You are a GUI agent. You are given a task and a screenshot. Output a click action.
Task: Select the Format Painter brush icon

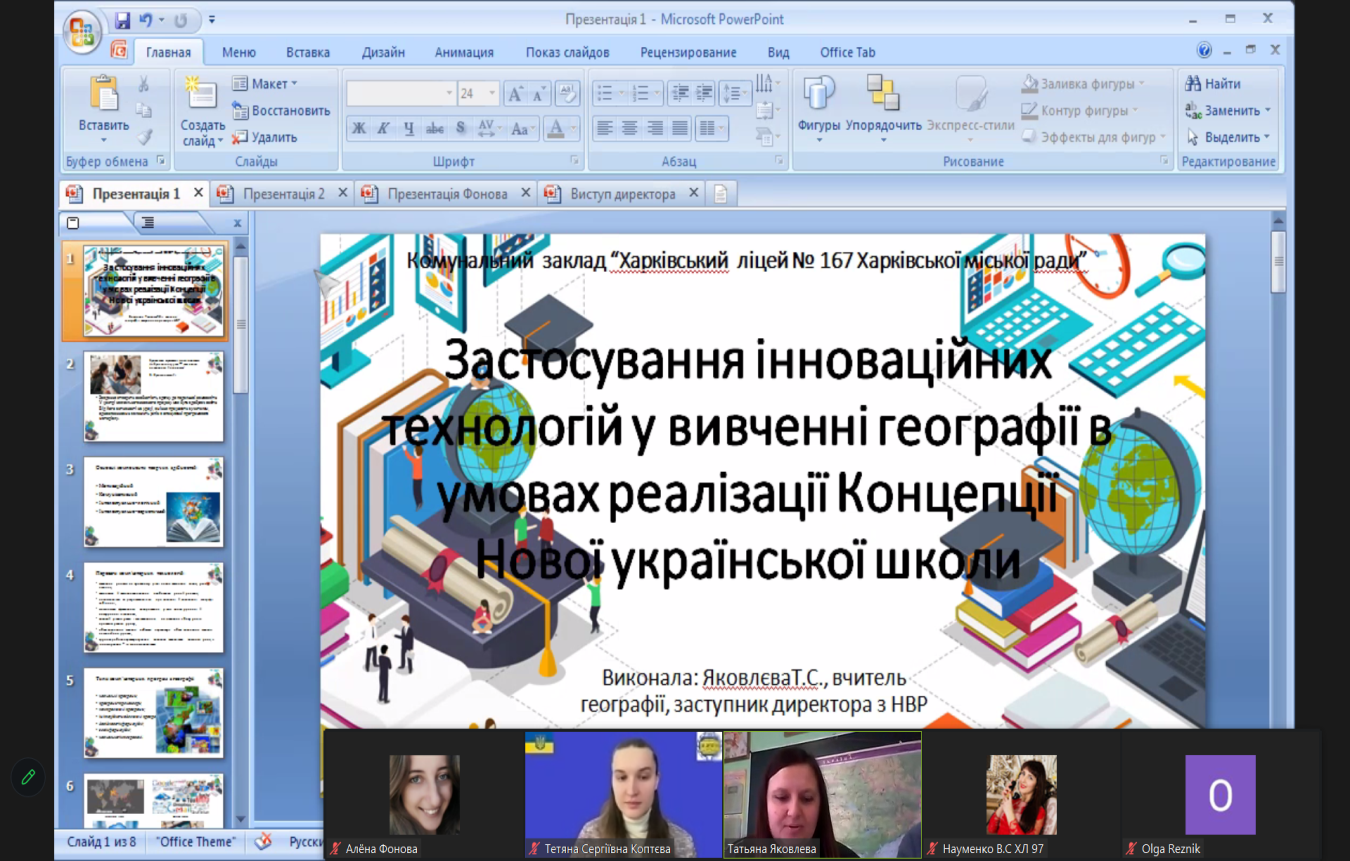[x=144, y=137]
